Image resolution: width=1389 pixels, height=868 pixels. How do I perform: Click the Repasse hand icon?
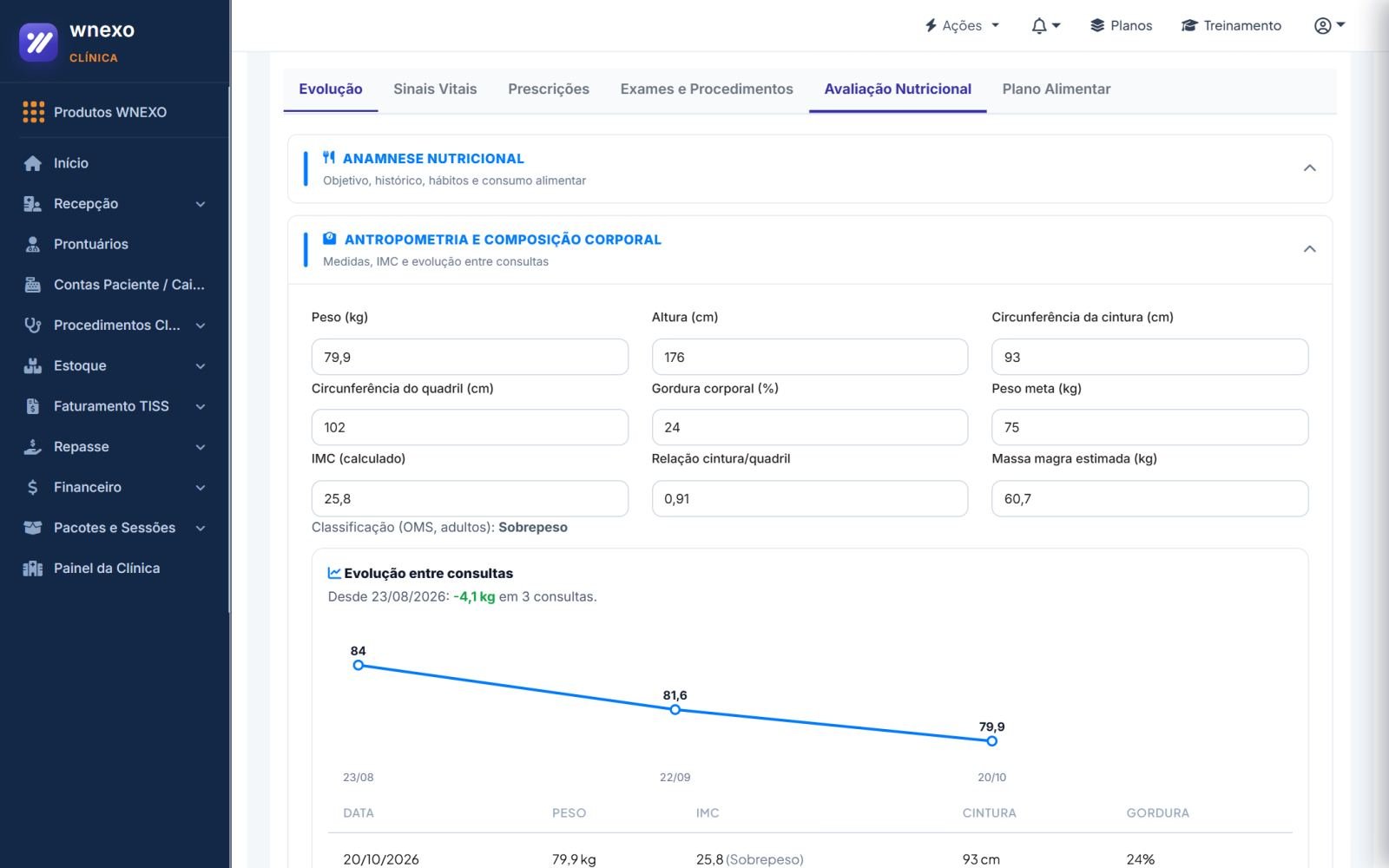[x=33, y=447]
